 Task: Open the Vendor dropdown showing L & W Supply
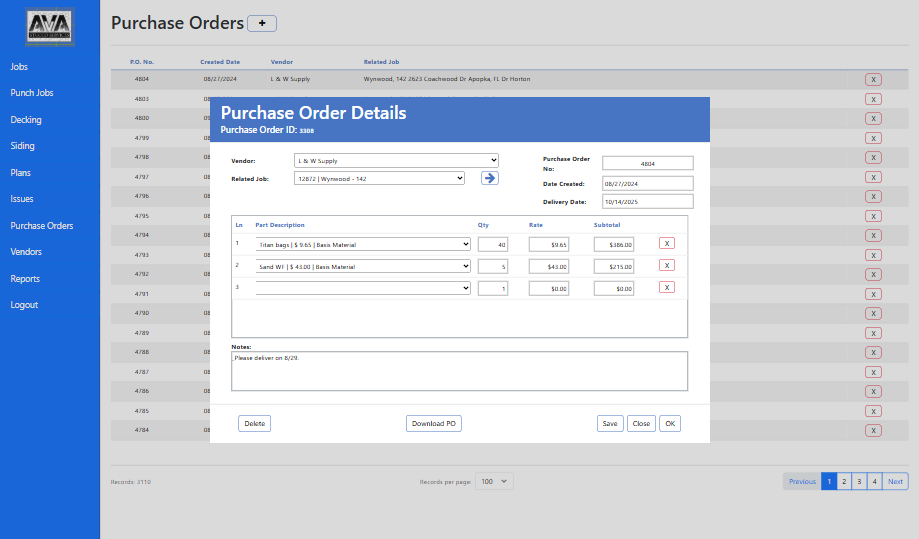[x=396, y=160]
